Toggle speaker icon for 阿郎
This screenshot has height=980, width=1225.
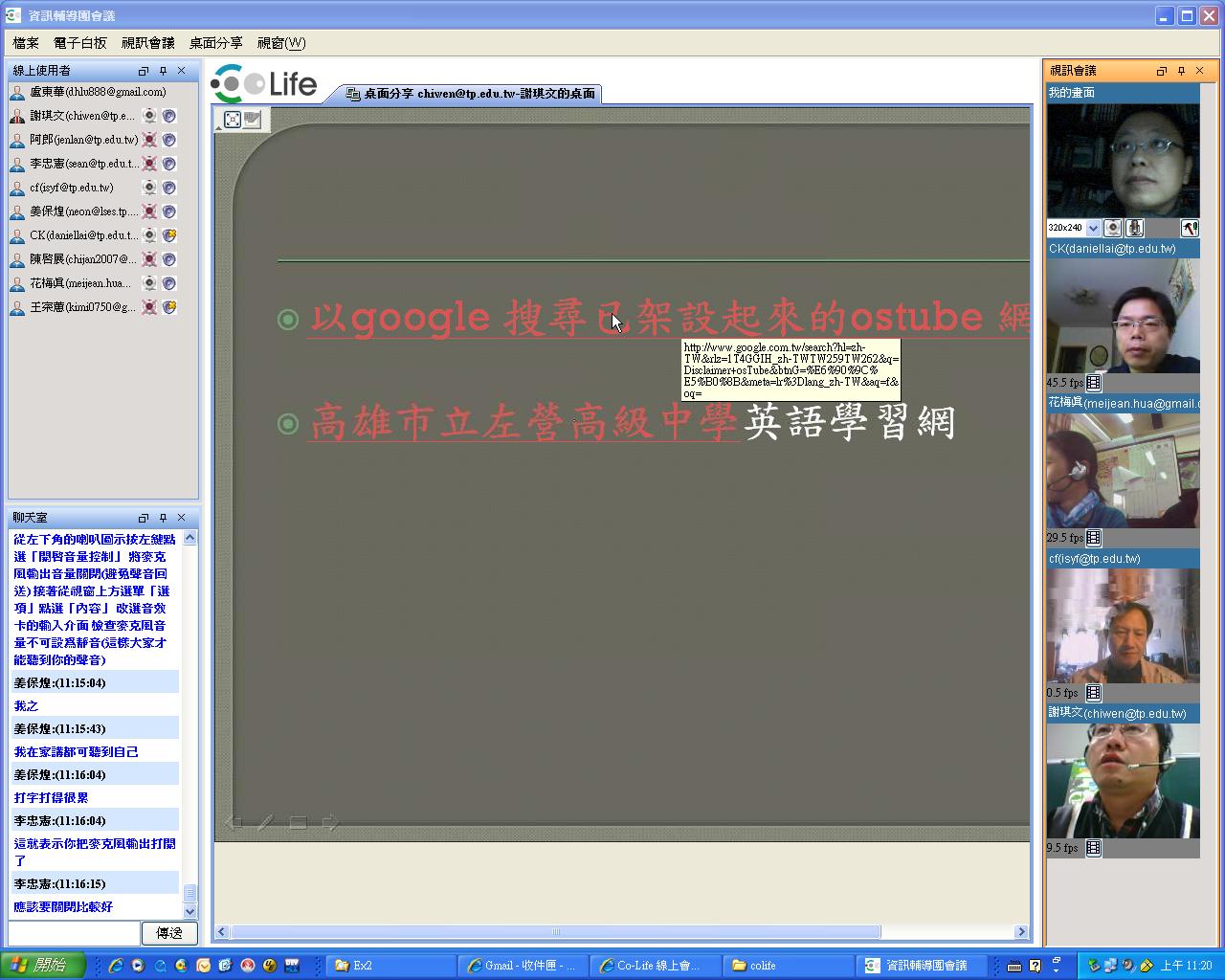pyautogui.click(x=169, y=140)
